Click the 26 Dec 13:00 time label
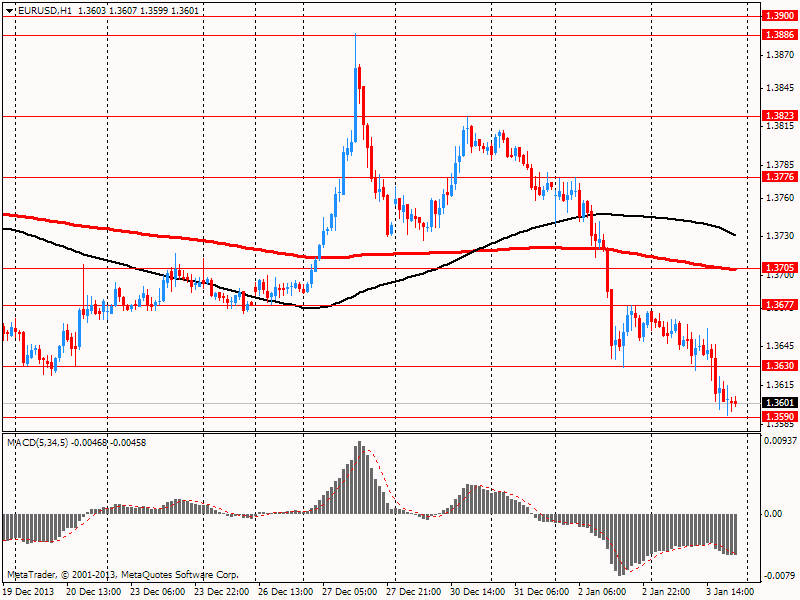The image size is (800, 600). (x=286, y=592)
